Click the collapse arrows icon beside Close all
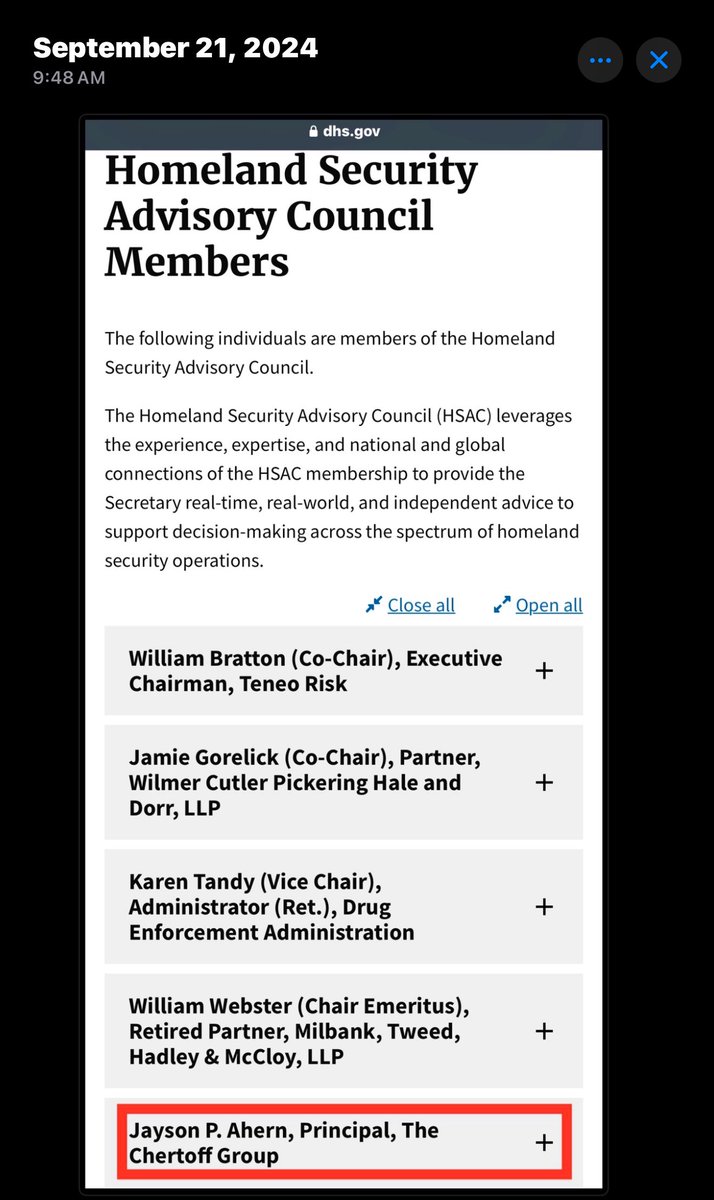This screenshot has width=714, height=1200. 374,605
